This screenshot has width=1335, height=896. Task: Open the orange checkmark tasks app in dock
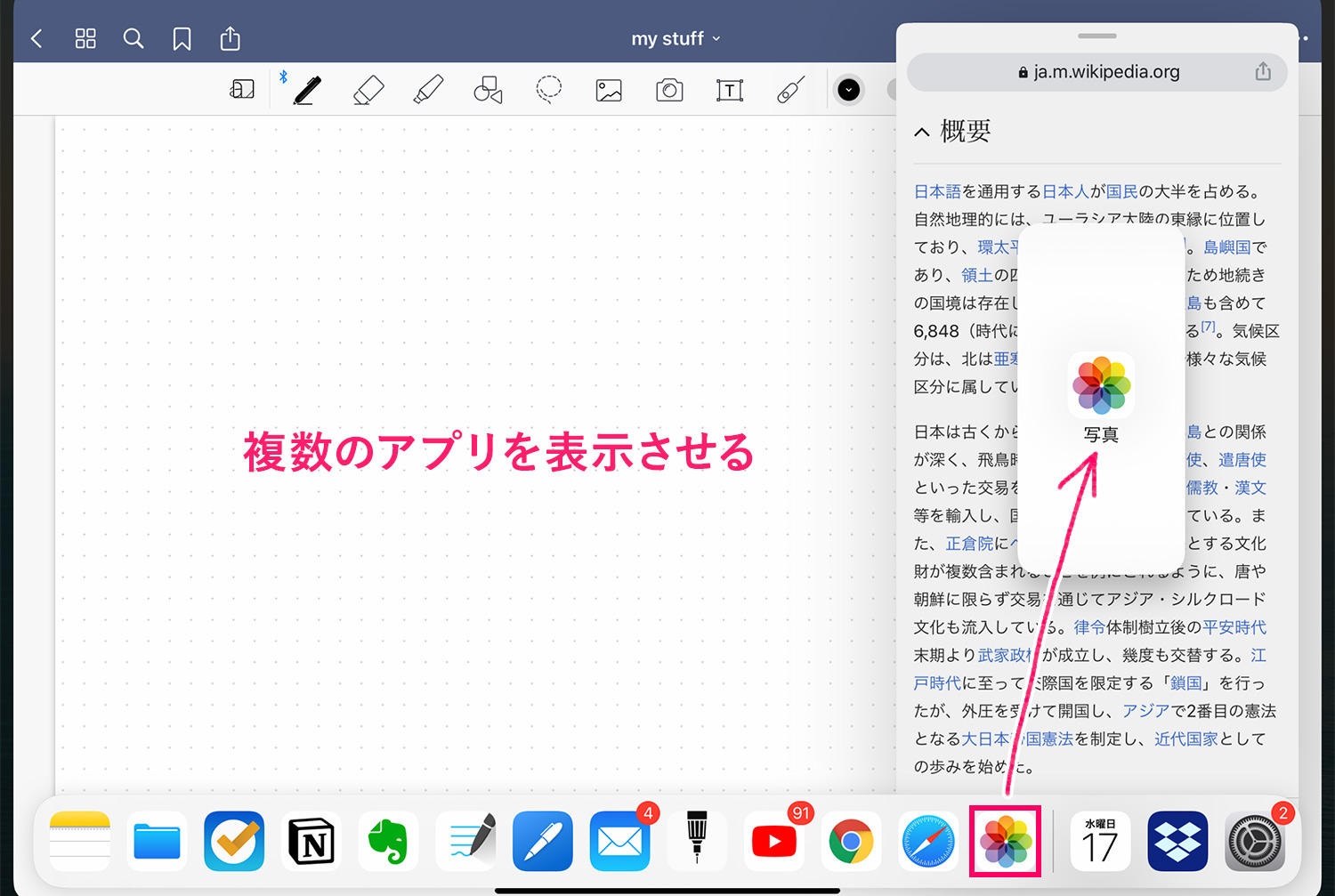pyautogui.click(x=234, y=841)
